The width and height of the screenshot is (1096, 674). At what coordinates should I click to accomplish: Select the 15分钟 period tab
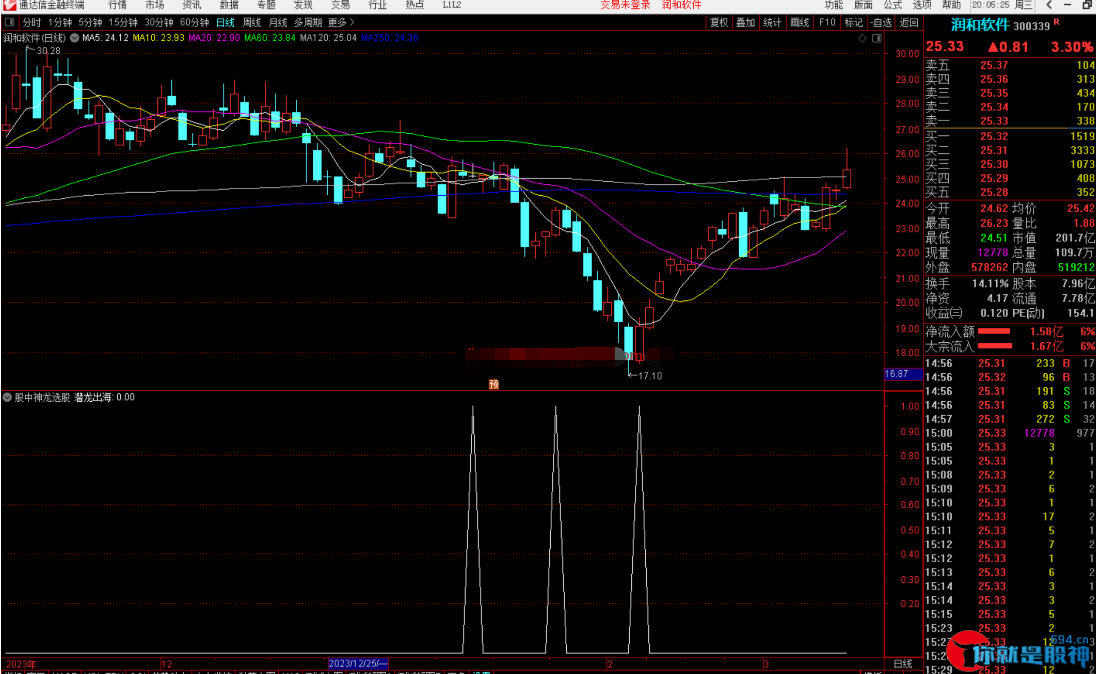click(123, 22)
